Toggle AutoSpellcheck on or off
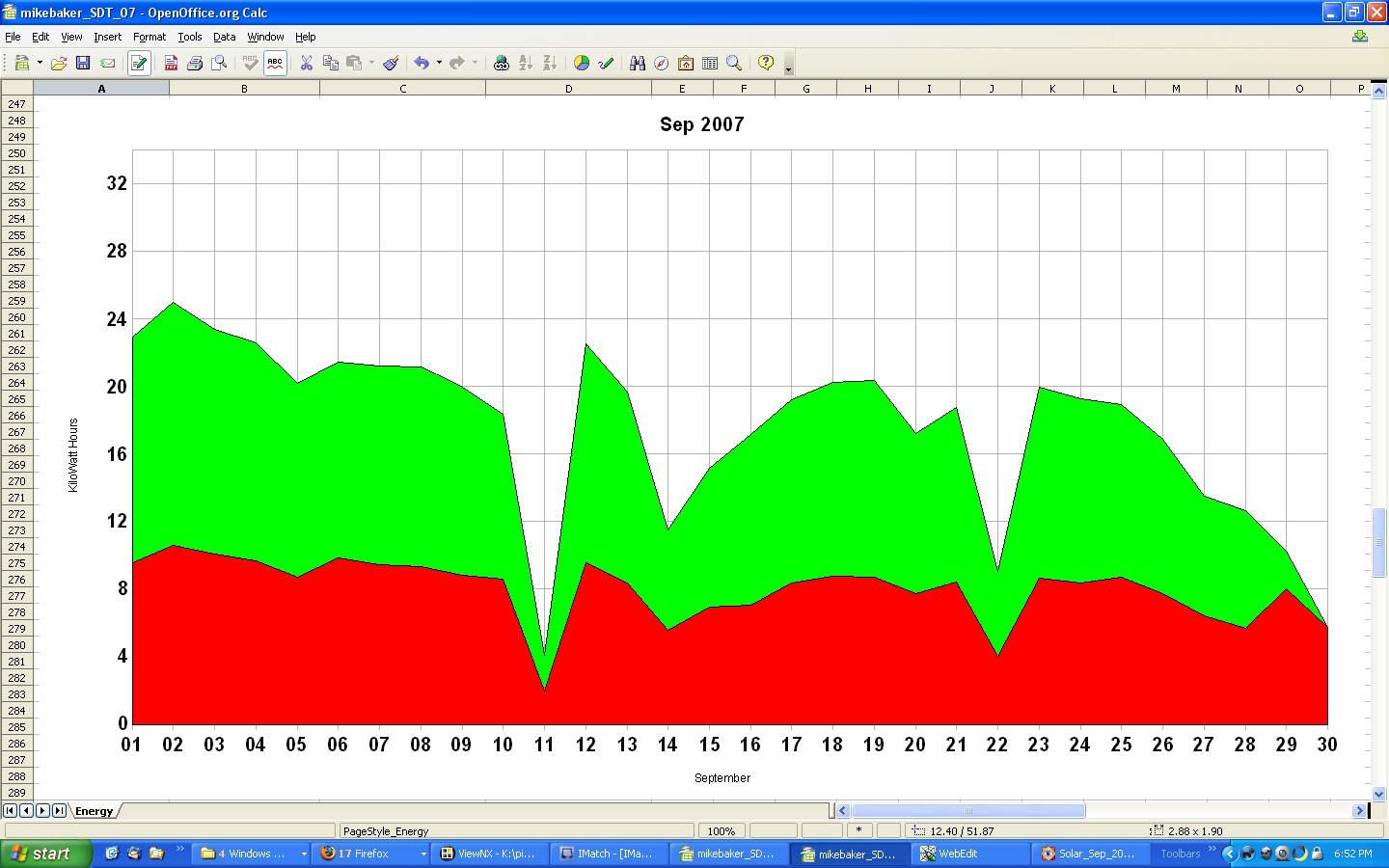 click(x=275, y=63)
